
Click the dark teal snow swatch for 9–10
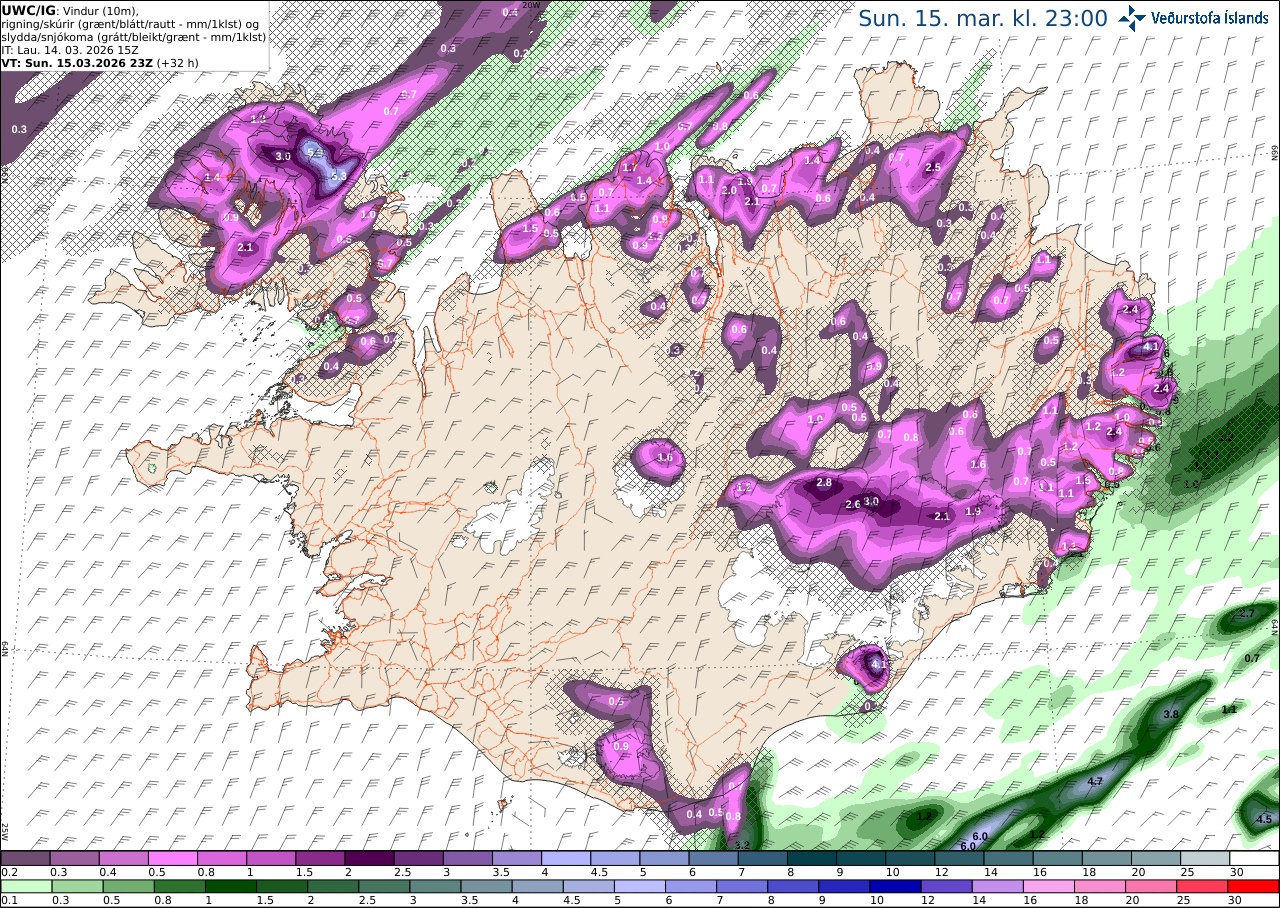click(x=862, y=858)
